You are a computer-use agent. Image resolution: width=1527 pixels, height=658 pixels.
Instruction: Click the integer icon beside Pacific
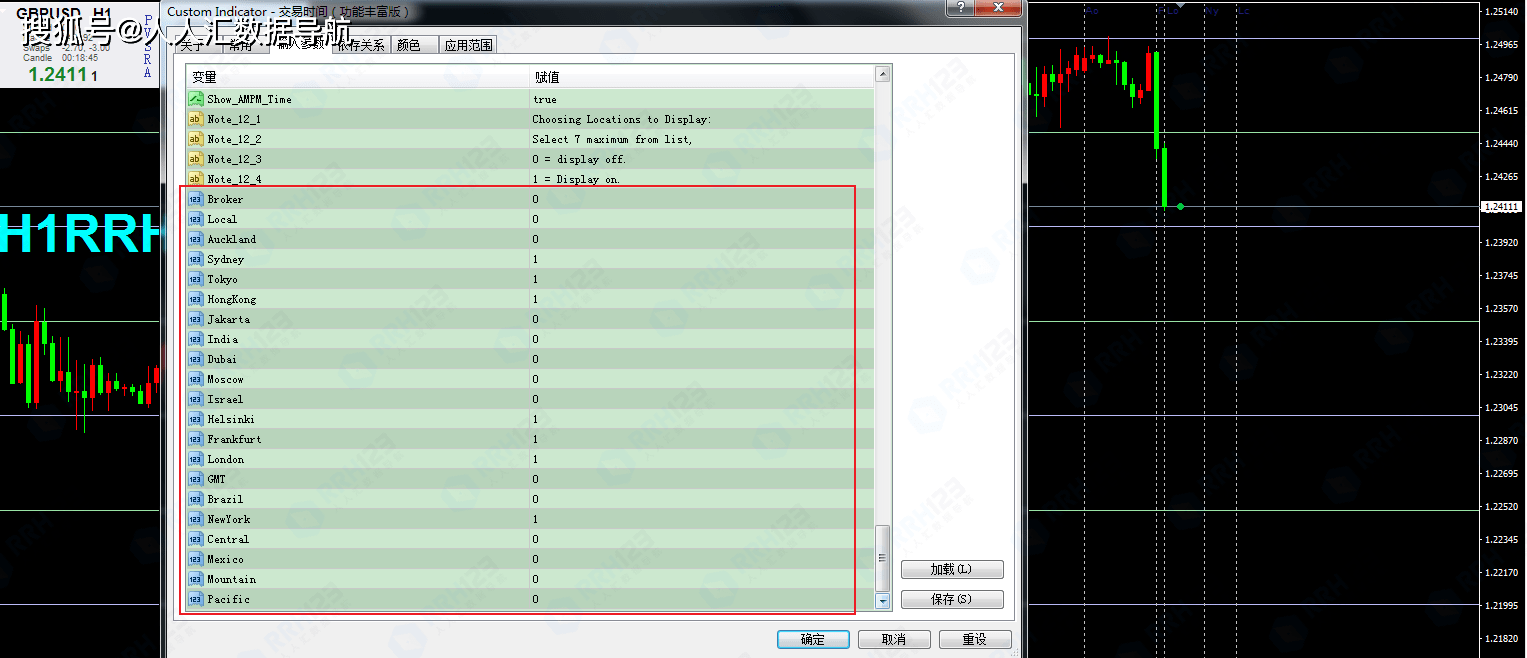196,599
